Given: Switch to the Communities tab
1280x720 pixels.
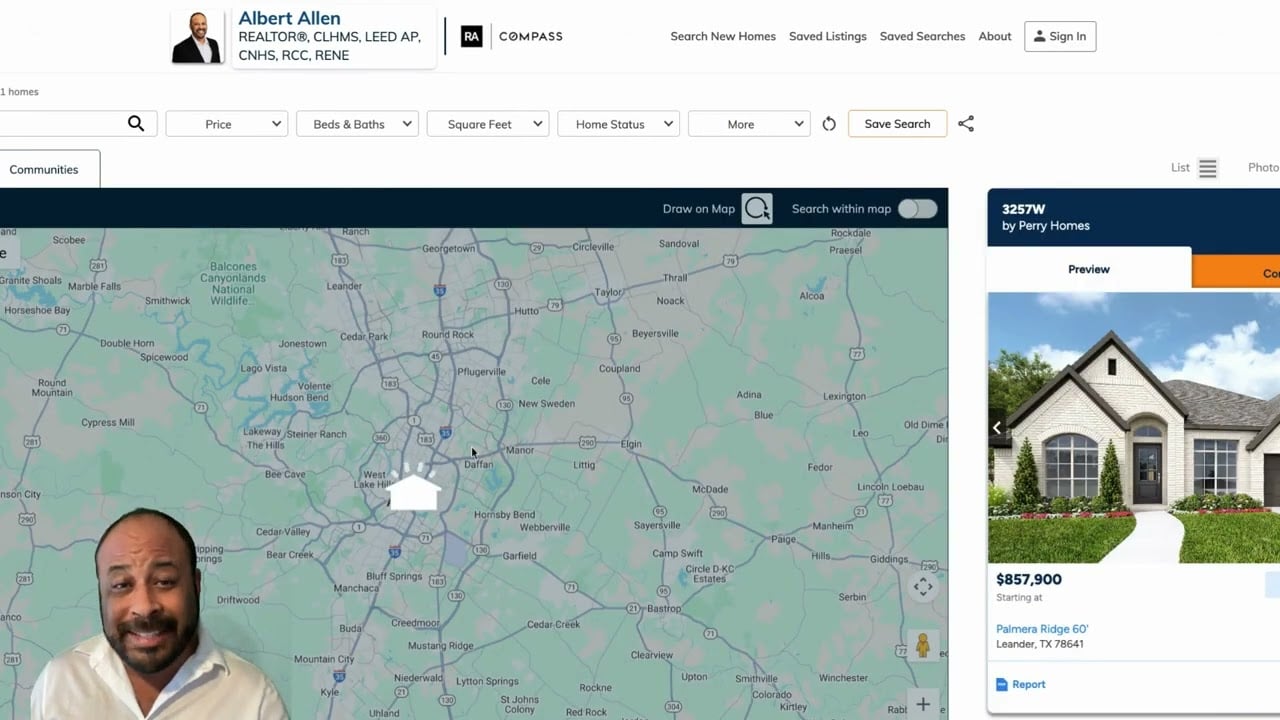Looking at the screenshot, I should click(x=44, y=169).
